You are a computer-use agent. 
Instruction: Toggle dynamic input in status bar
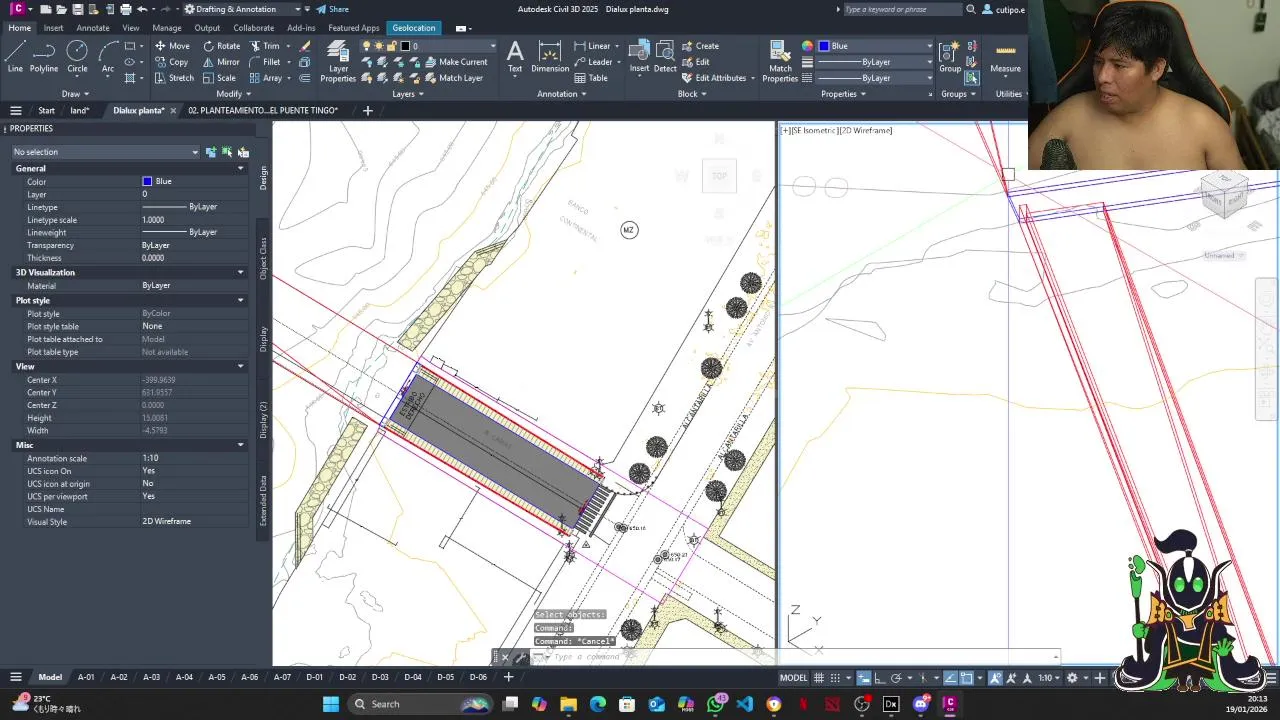[x=864, y=678]
